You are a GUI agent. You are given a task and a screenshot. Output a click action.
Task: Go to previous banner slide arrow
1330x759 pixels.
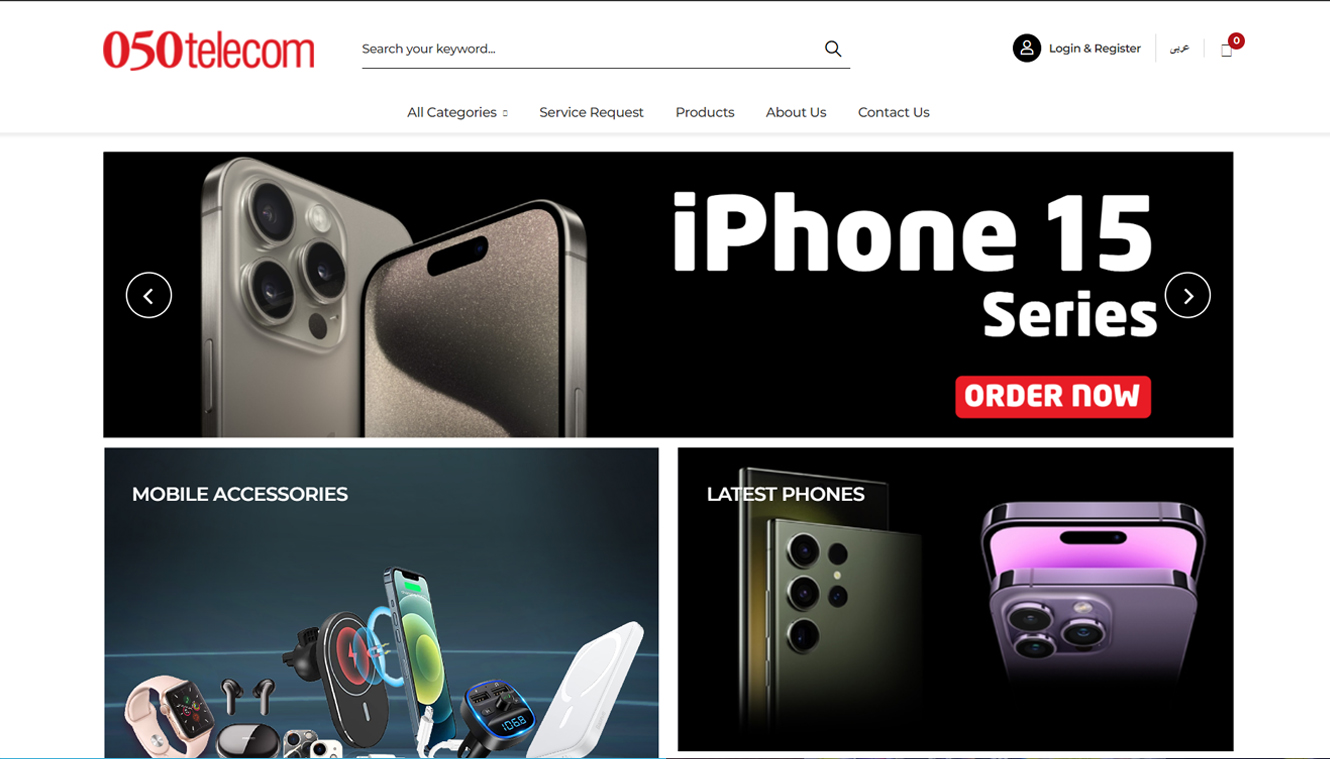click(x=149, y=295)
